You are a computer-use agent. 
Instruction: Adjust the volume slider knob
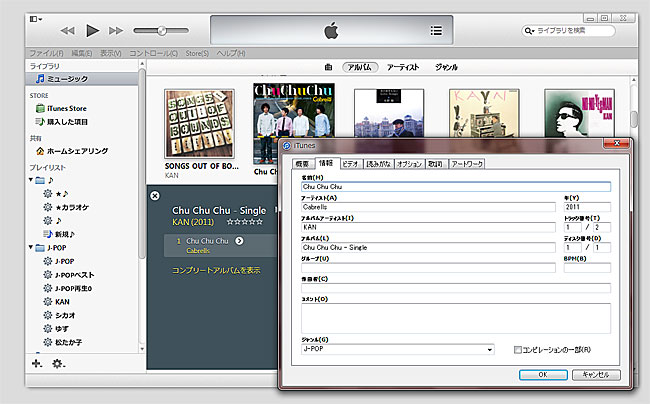(x=162, y=30)
